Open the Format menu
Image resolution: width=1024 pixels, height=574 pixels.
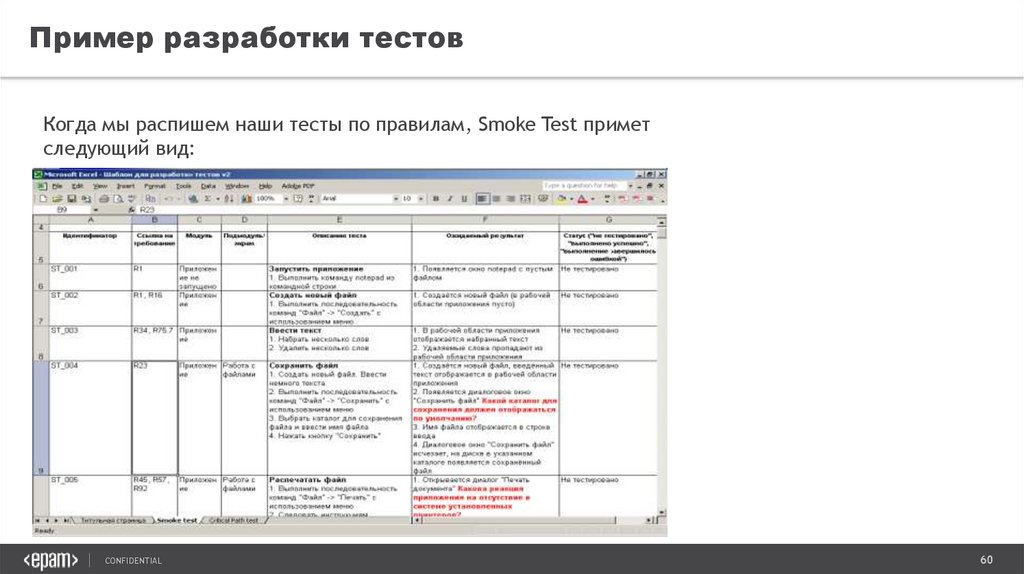point(155,186)
